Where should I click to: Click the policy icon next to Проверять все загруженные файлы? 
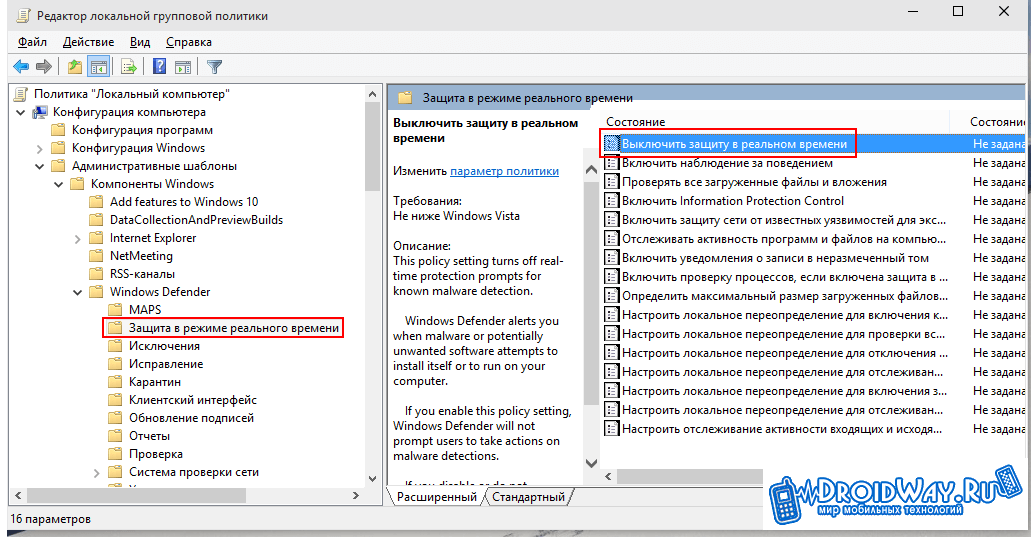[612, 182]
